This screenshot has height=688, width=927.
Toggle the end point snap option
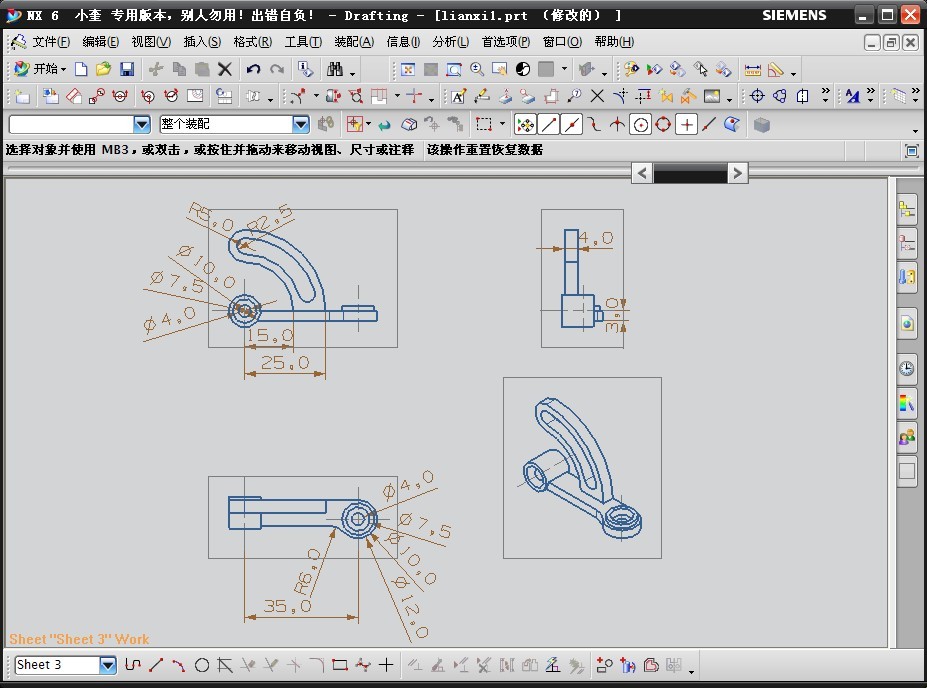click(549, 124)
